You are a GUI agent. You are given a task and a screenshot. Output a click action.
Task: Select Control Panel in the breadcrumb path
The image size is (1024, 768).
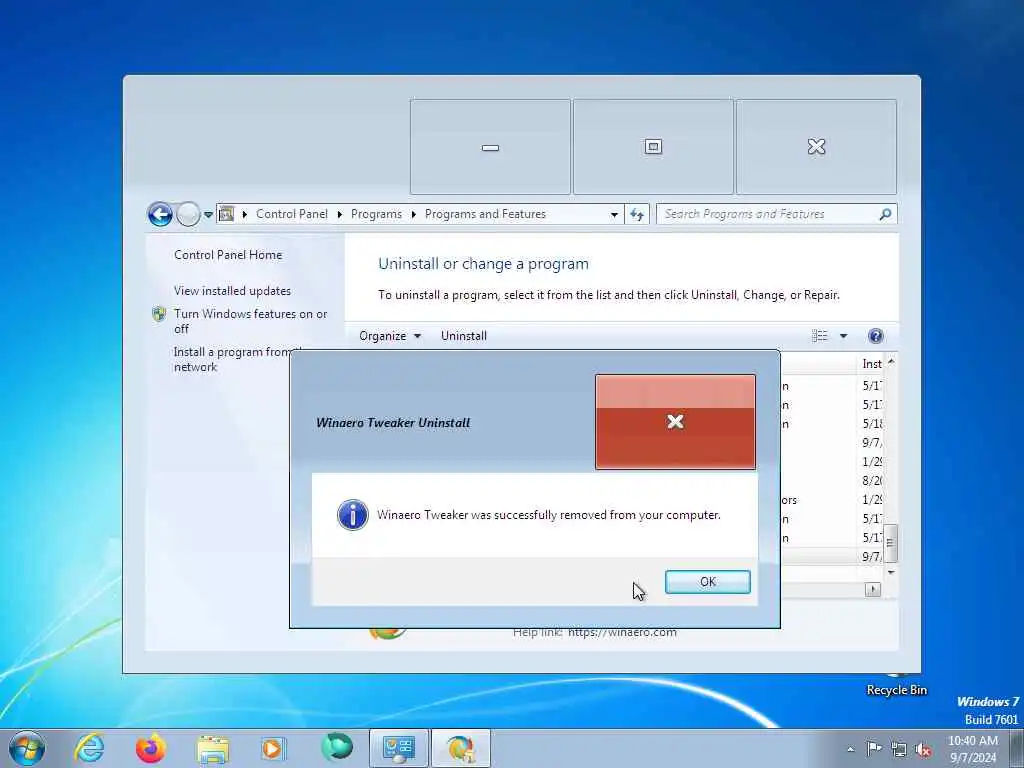click(292, 214)
